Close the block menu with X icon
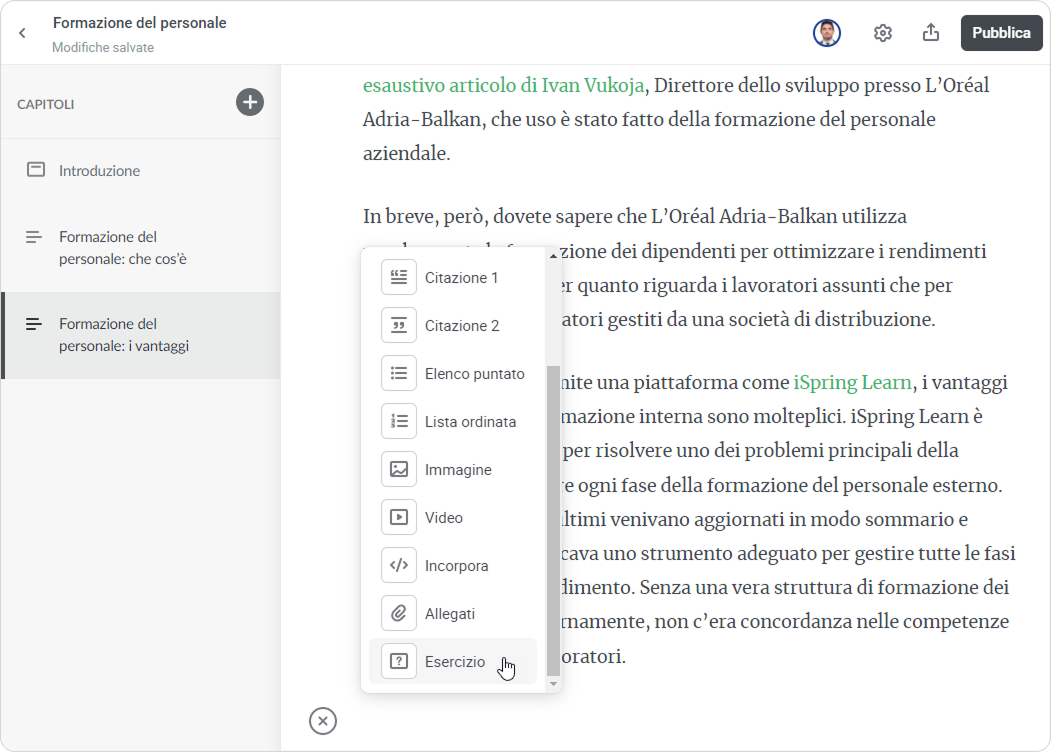This screenshot has height=752, width=1051. (x=323, y=721)
